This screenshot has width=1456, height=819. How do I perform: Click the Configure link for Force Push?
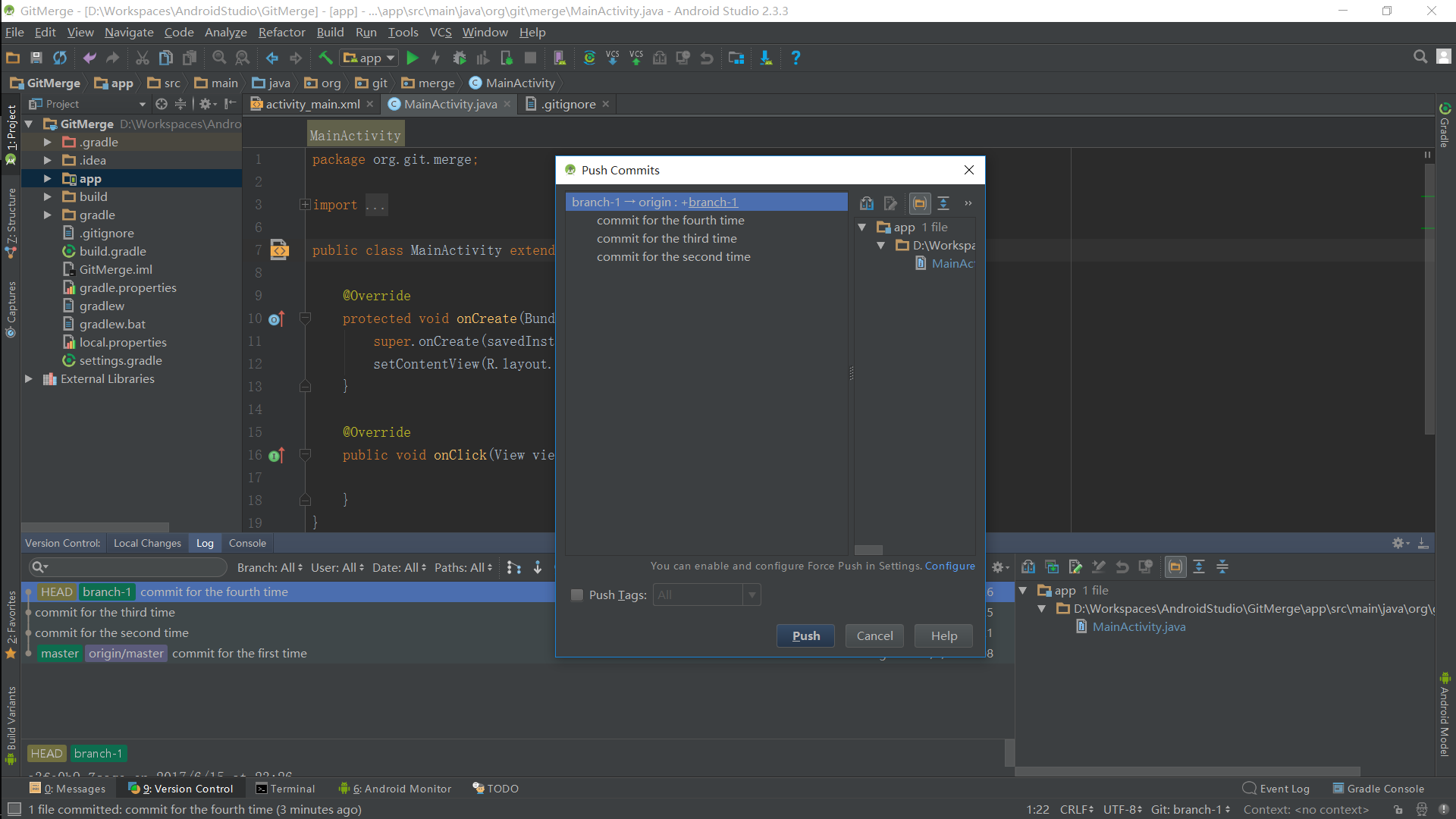949,566
